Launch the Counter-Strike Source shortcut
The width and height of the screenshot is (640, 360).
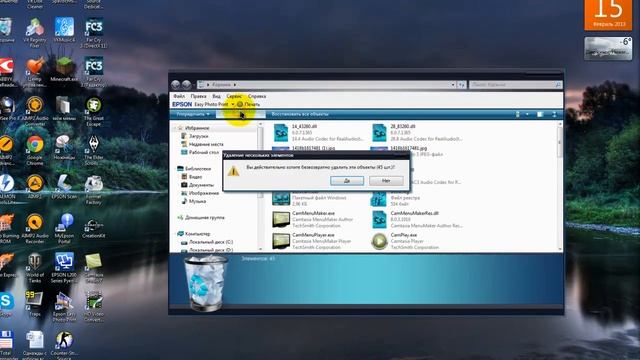coord(64,345)
